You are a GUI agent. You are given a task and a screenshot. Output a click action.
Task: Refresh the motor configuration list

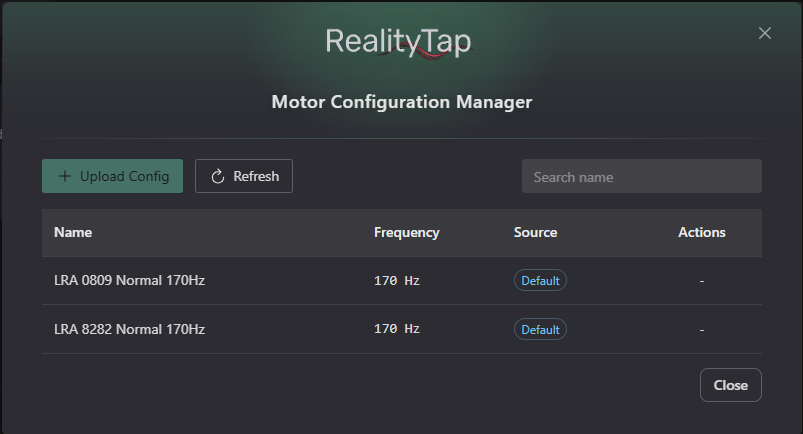pos(244,176)
